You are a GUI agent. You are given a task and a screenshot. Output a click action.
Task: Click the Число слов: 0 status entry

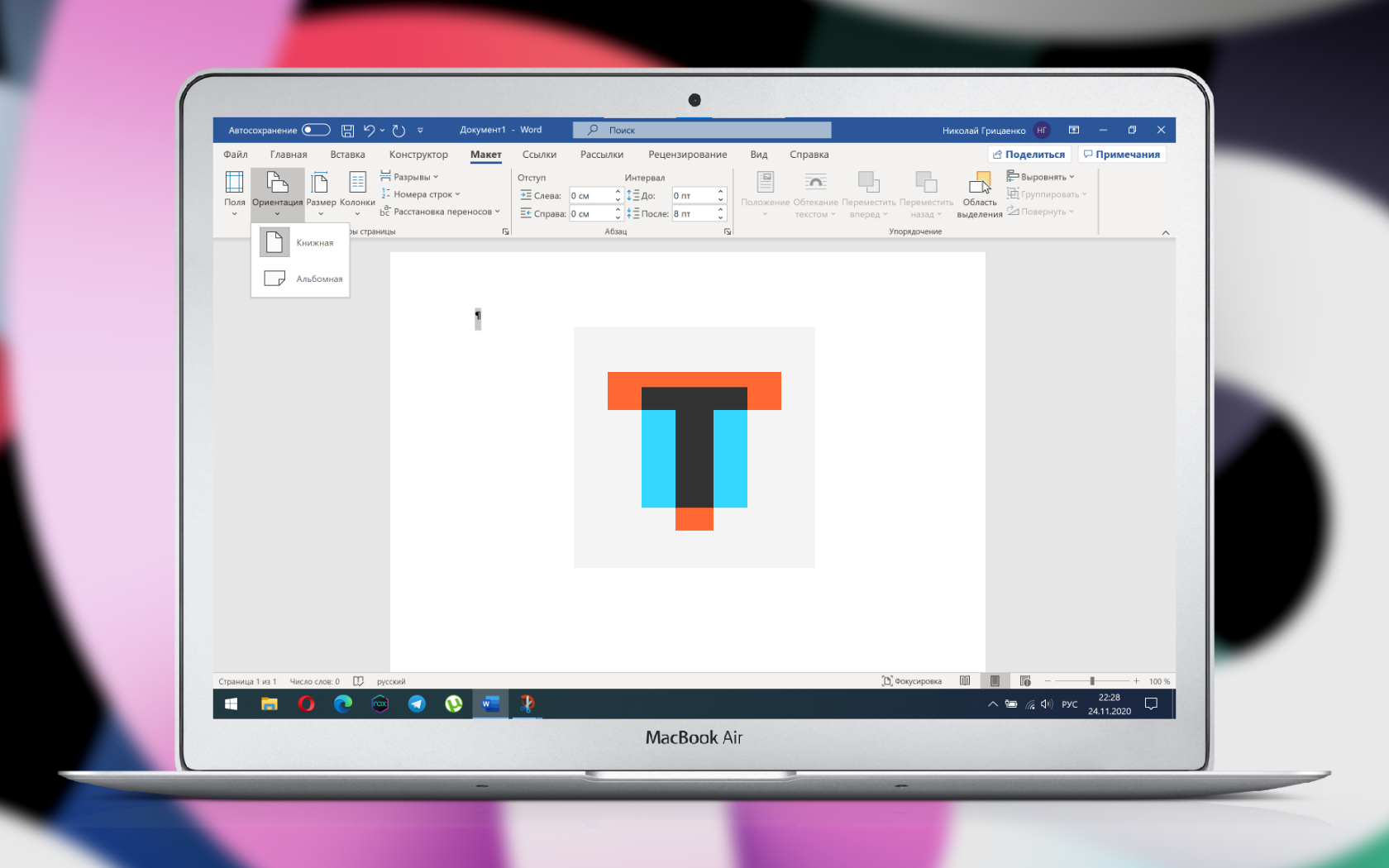(x=314, y=681)
